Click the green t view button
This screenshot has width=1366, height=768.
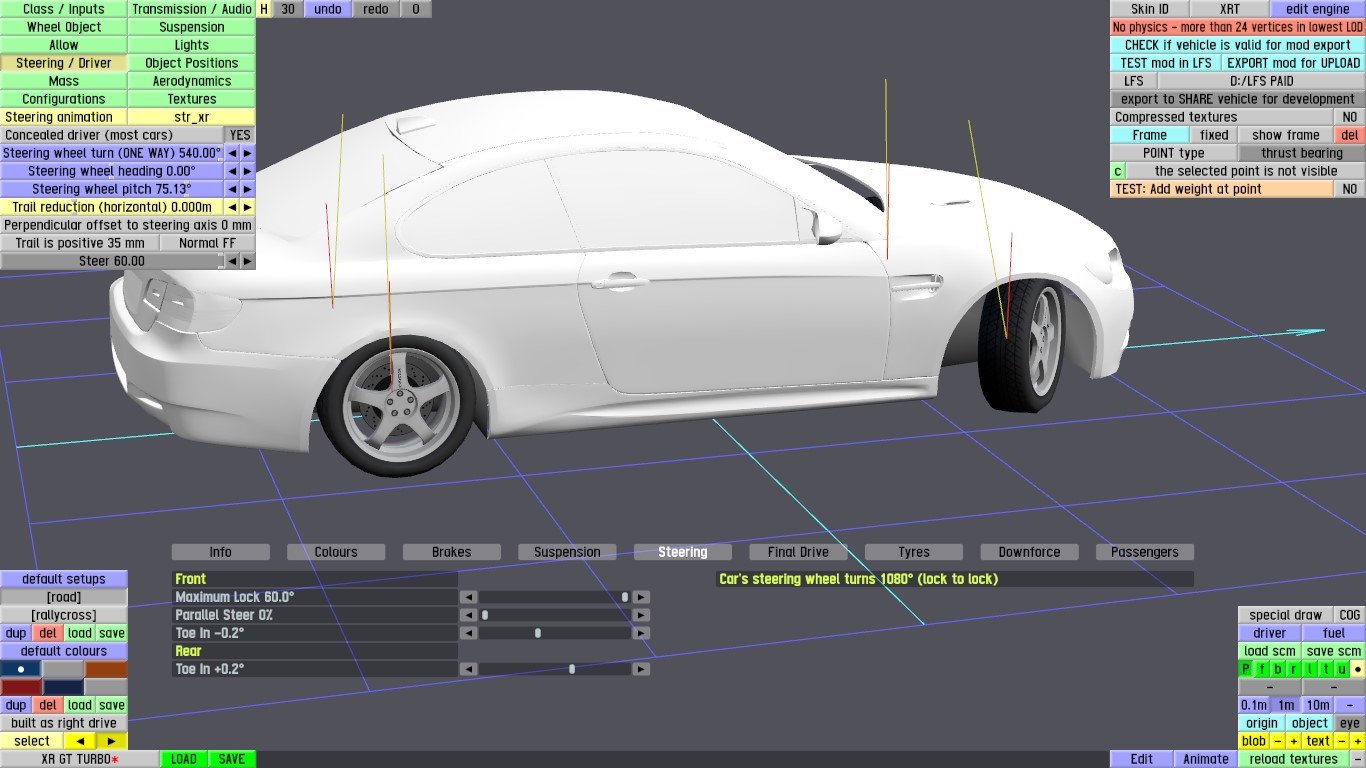point(1326,669)
